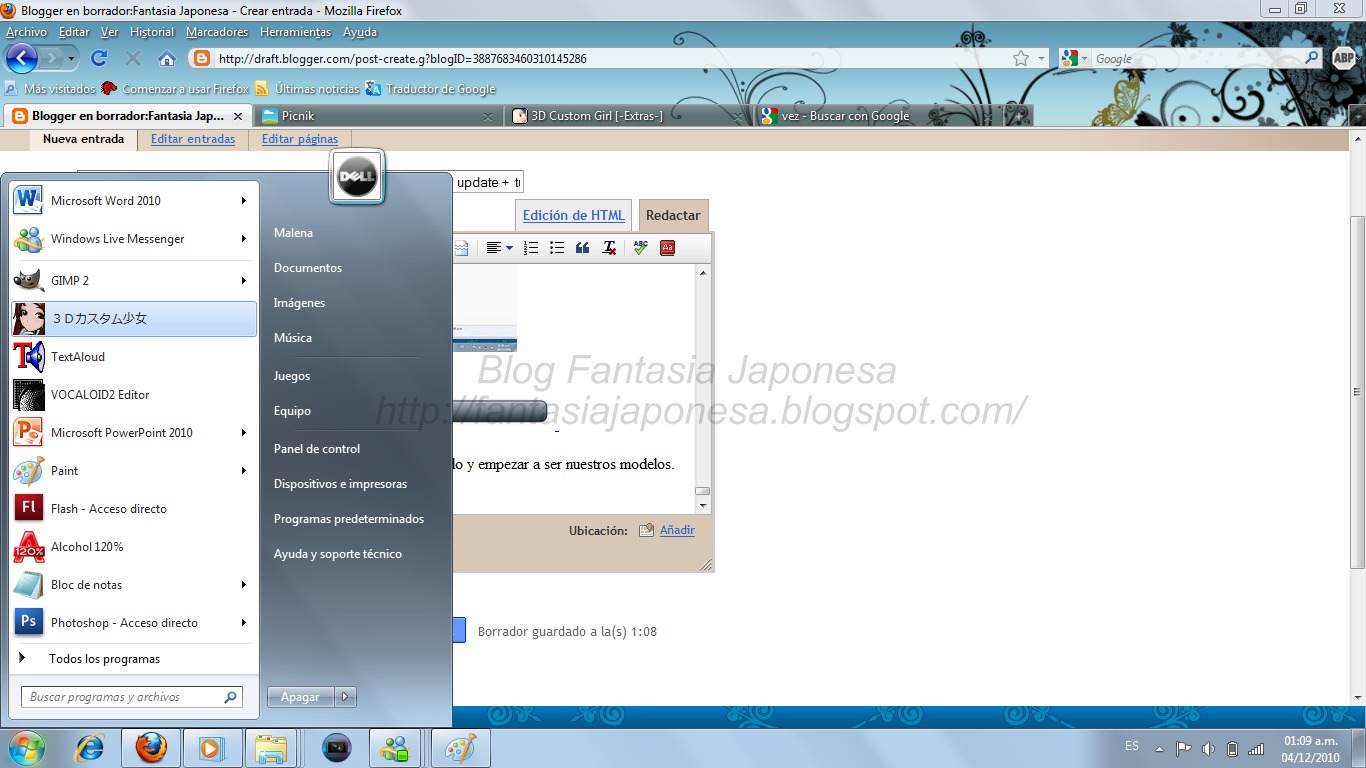
Task: Launch Photoshop - Acceso directo shortcut
Action: (x=134, y=623)
